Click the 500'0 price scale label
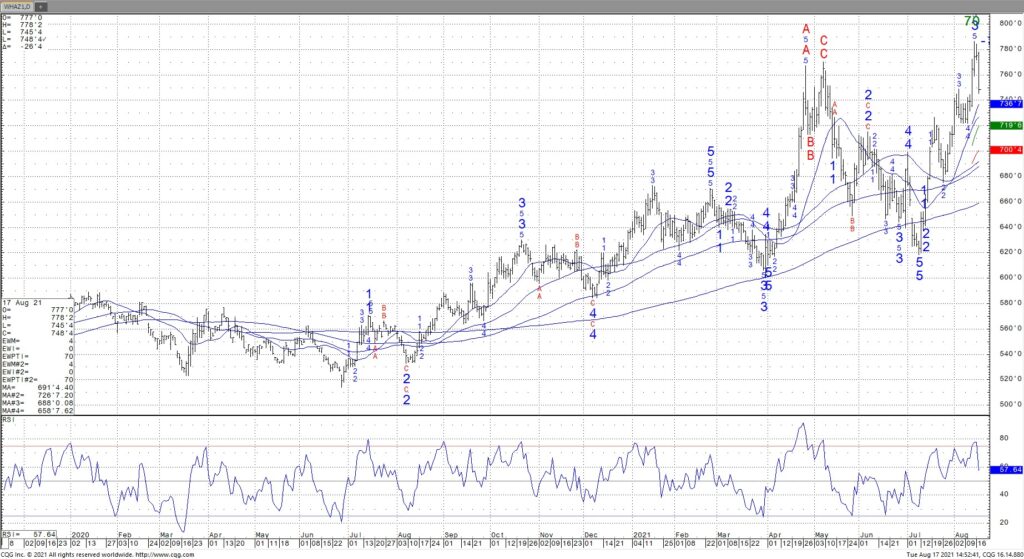This screenshot has height=559, width=1024. pos(1007,404)
